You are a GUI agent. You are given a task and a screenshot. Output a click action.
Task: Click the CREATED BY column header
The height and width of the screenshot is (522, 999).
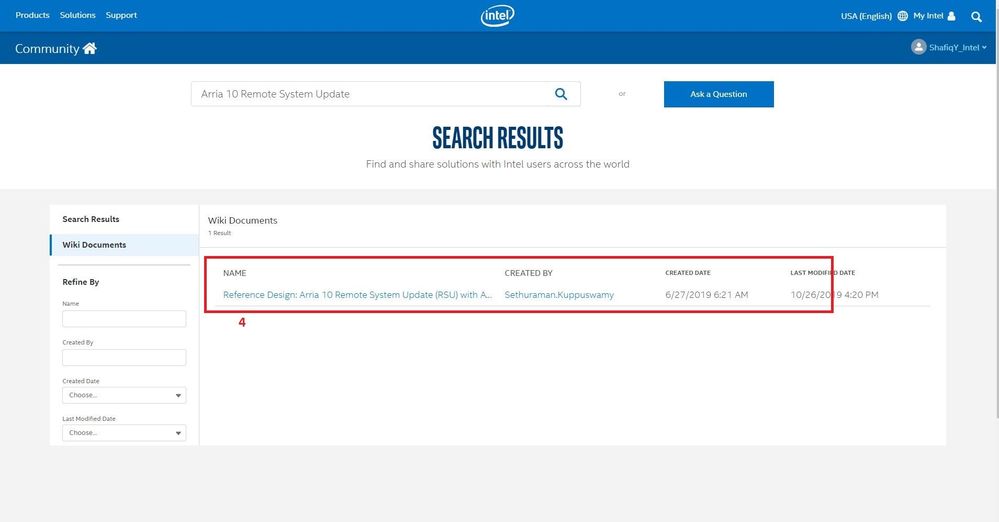[529, 273]
